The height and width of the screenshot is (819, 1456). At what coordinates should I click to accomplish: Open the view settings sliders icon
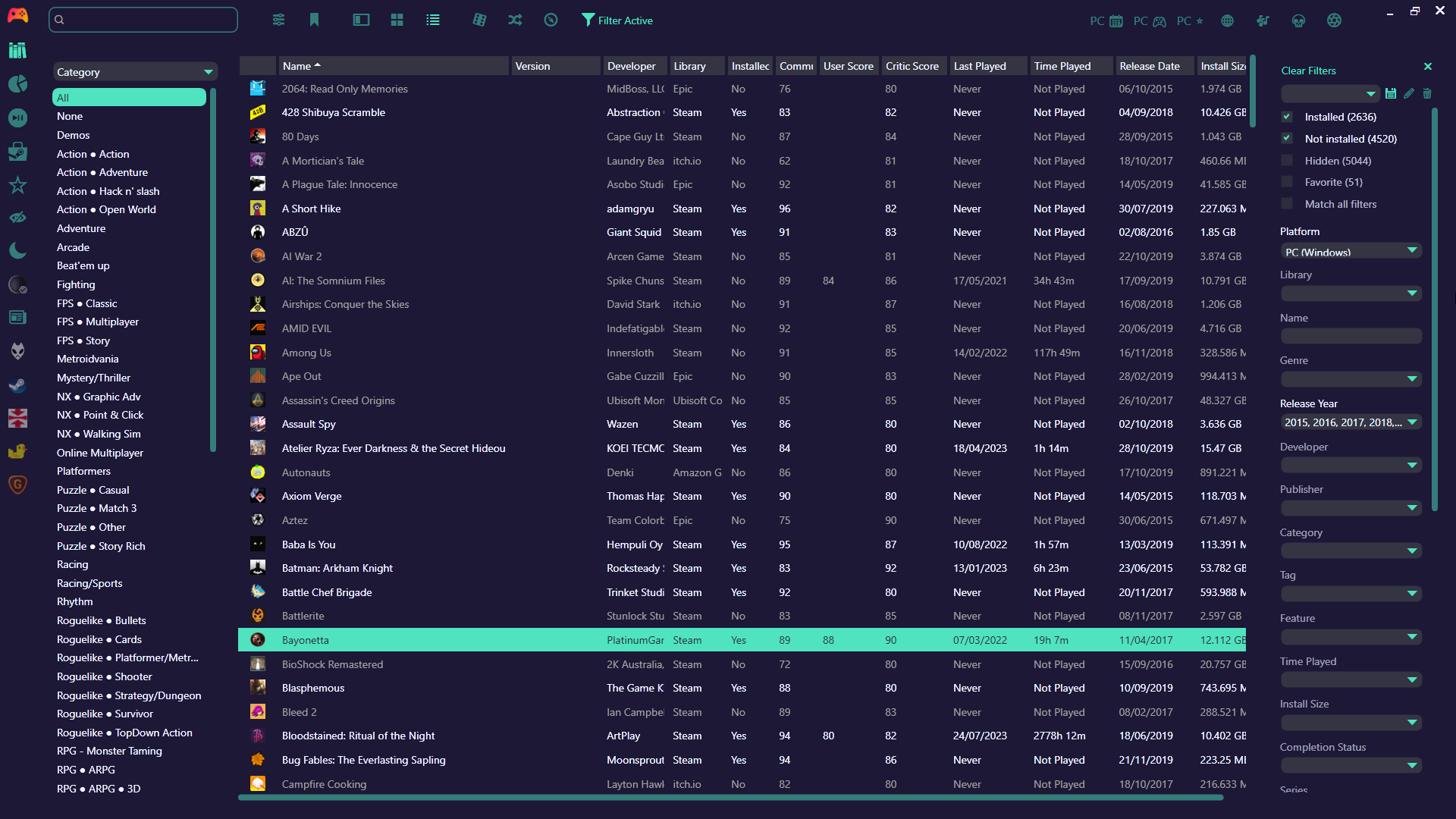pyautogui.click(x=279, y=20)
